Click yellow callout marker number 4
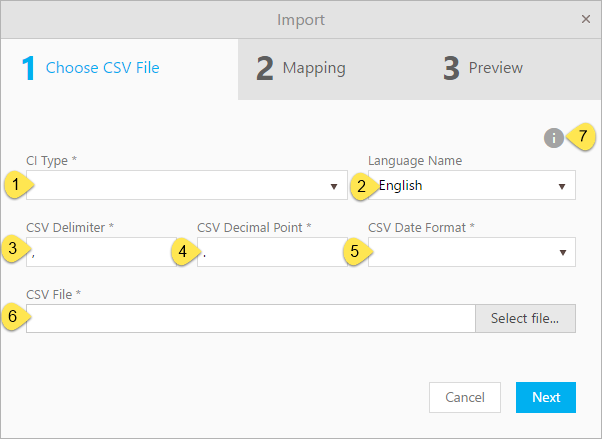The height and width of the screenshot is (439, 602). (x=182, y=251)
